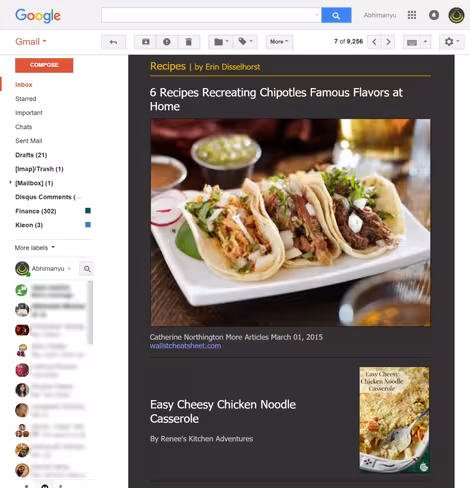Open the Labels tag menu
This screenshot has width=470, height=488.
click(245, 42)
